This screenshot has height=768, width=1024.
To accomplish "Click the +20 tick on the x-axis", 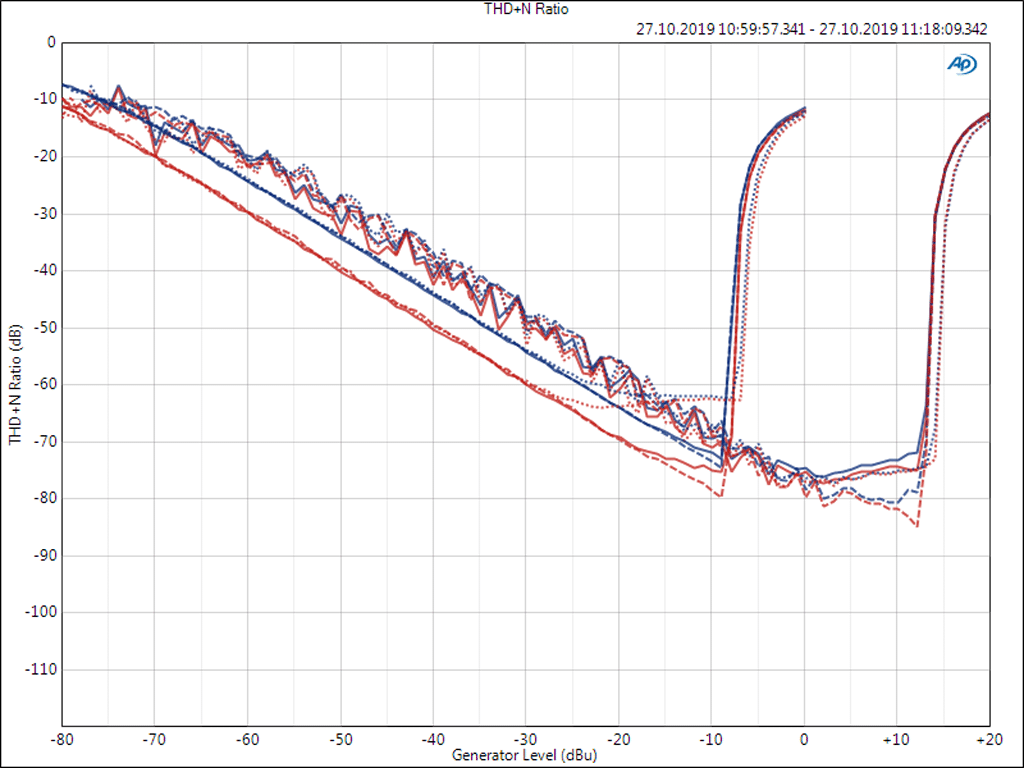I will coord(989,739).
